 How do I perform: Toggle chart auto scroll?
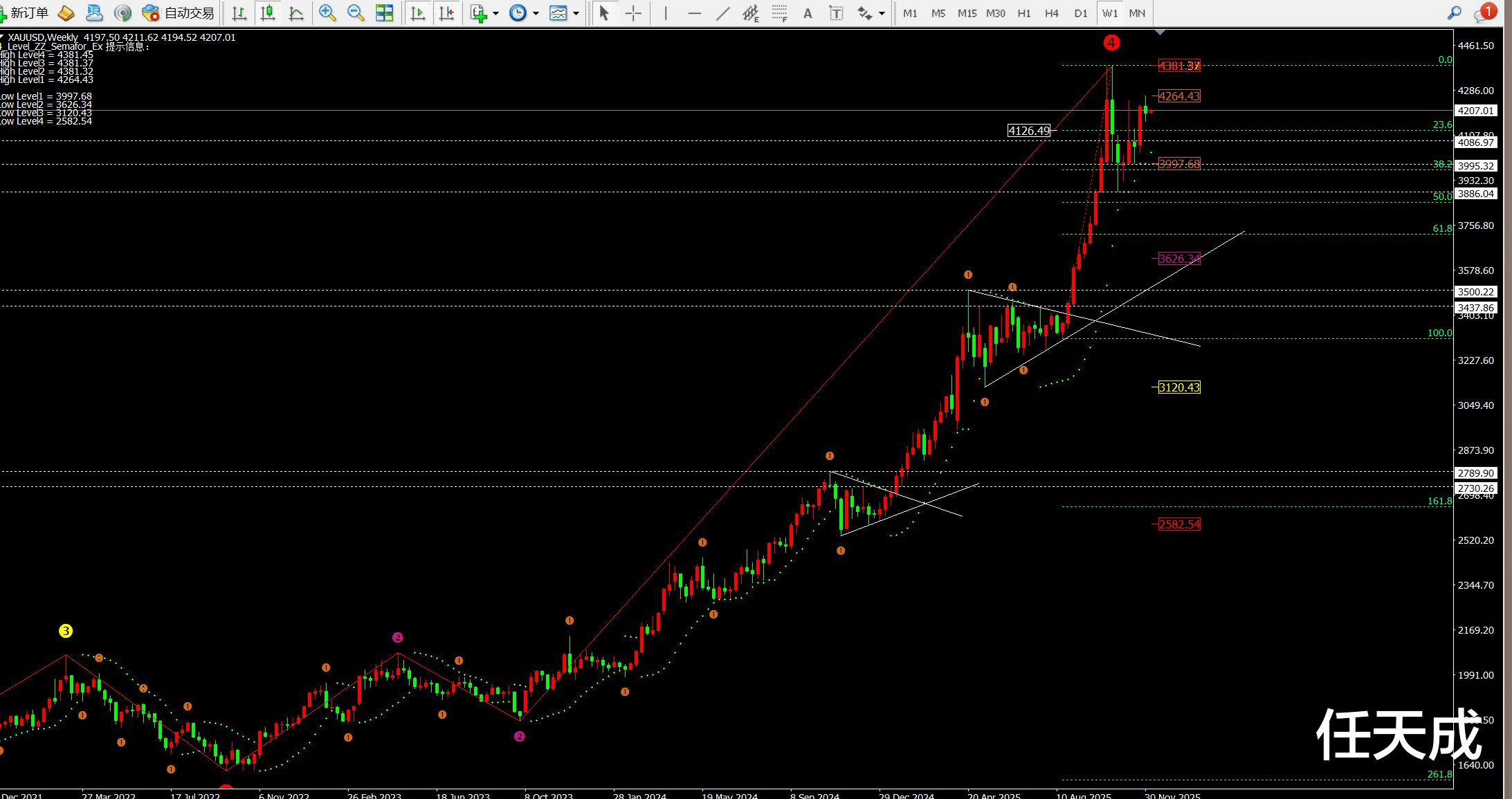tap(417, 13)
